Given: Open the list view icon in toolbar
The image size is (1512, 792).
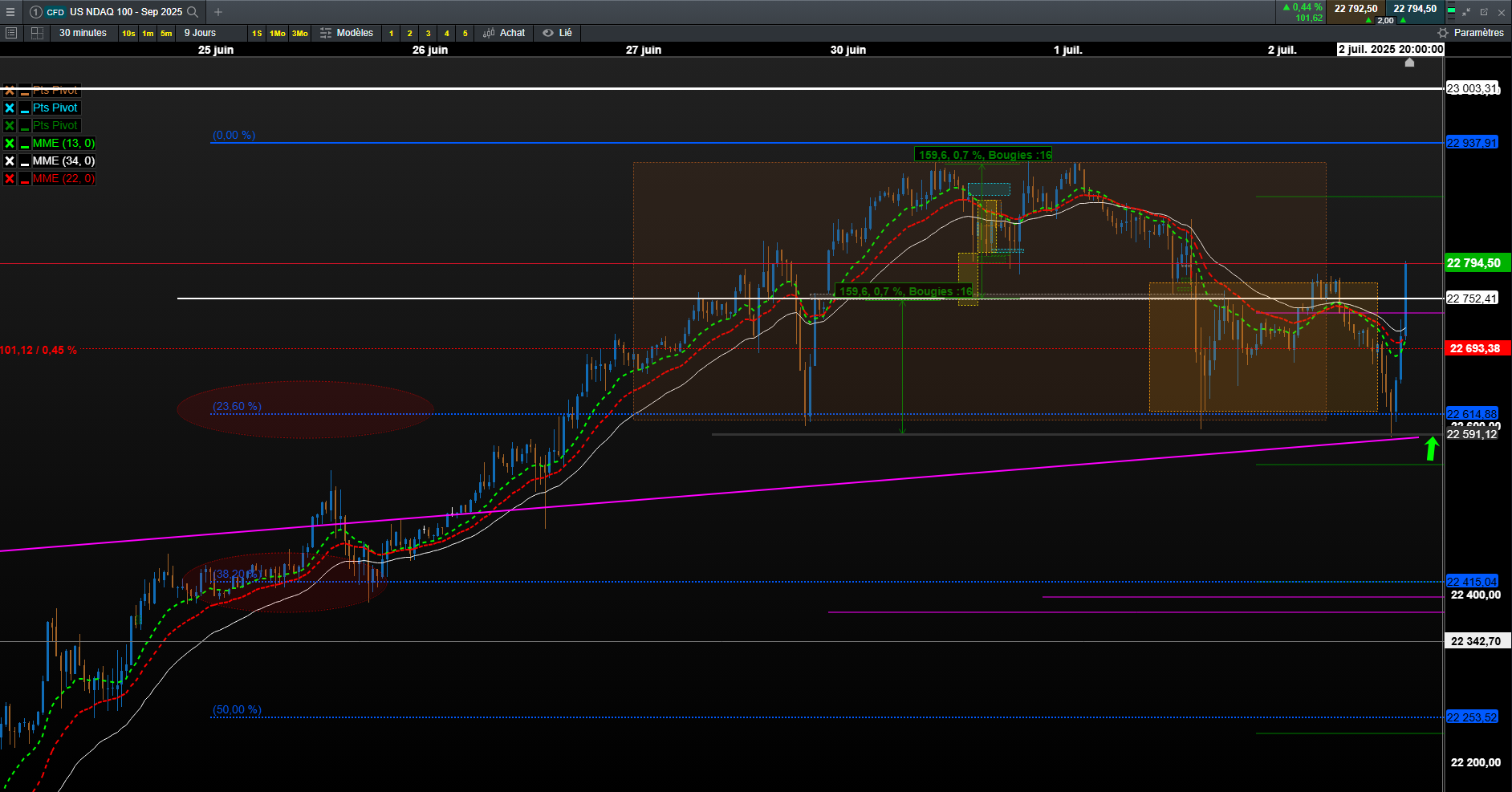Looking at the screenshot, I should 11,33.
